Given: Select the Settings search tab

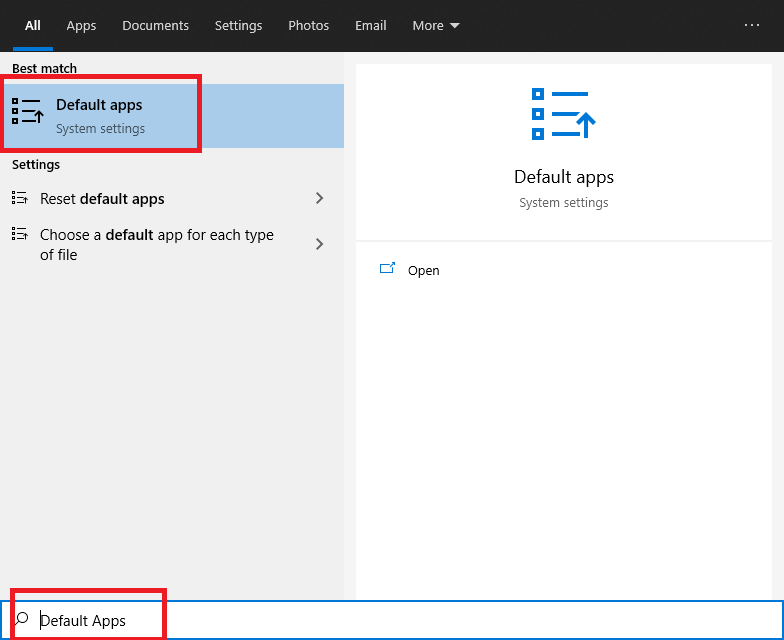Looking at the screenshot, I should click(238, 26).
